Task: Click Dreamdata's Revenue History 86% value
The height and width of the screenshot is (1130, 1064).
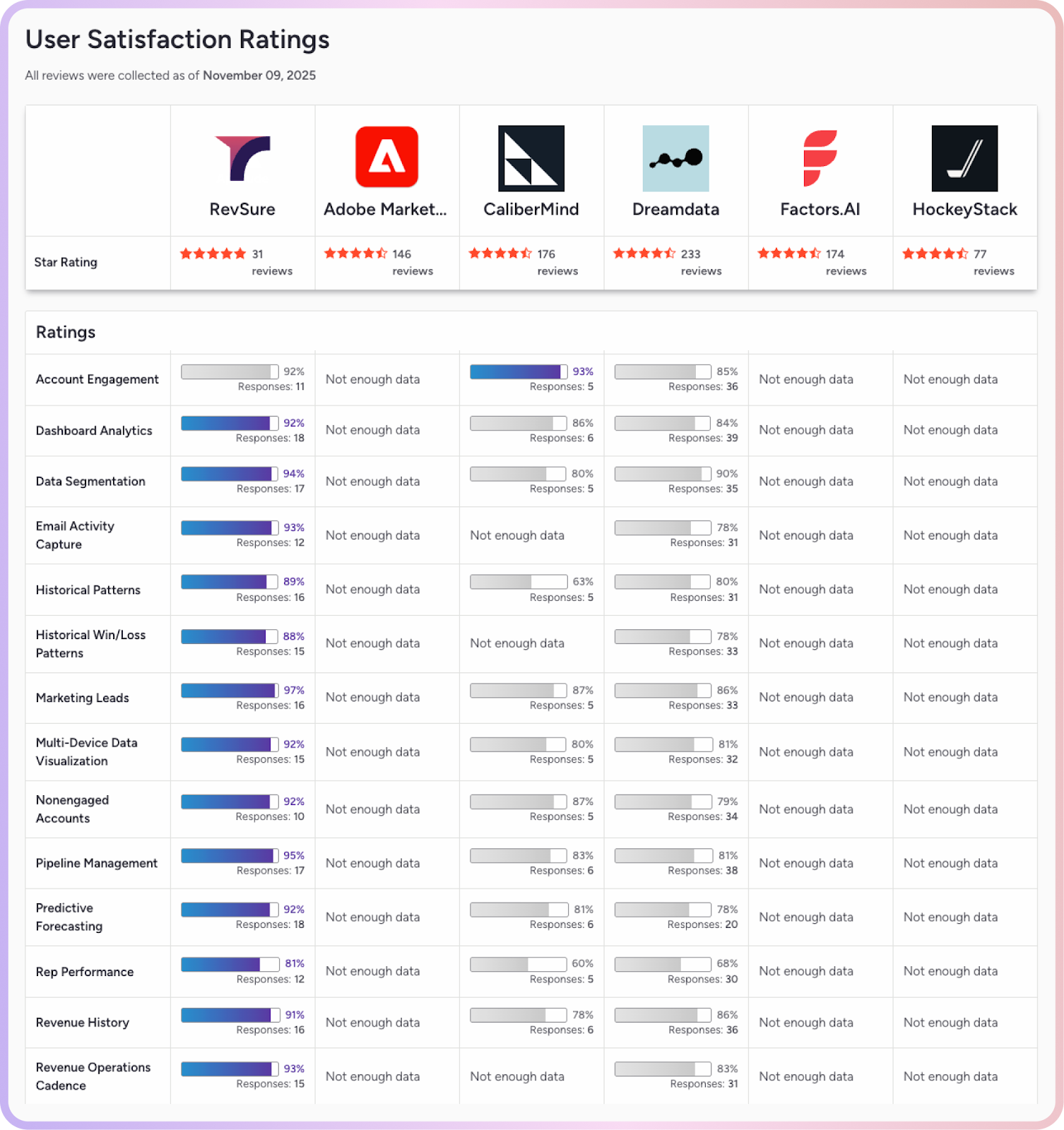Action: coord(727,1015)
